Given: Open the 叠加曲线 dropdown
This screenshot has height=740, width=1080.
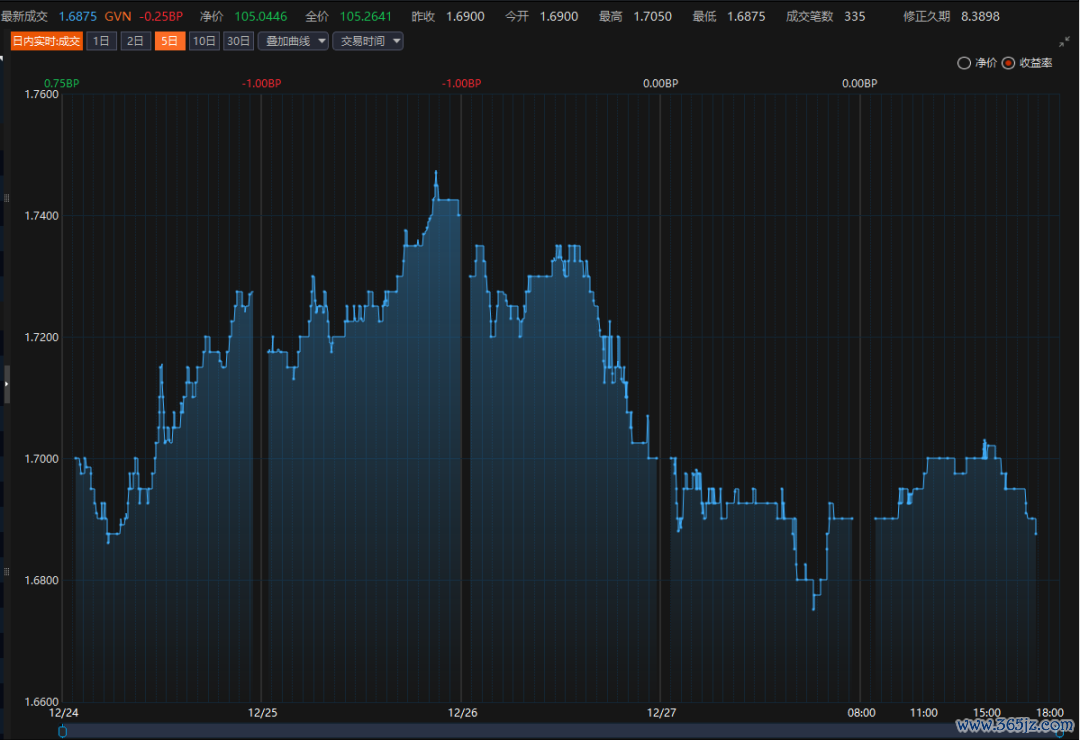Looking at the screenshot, I should point(293,41).
